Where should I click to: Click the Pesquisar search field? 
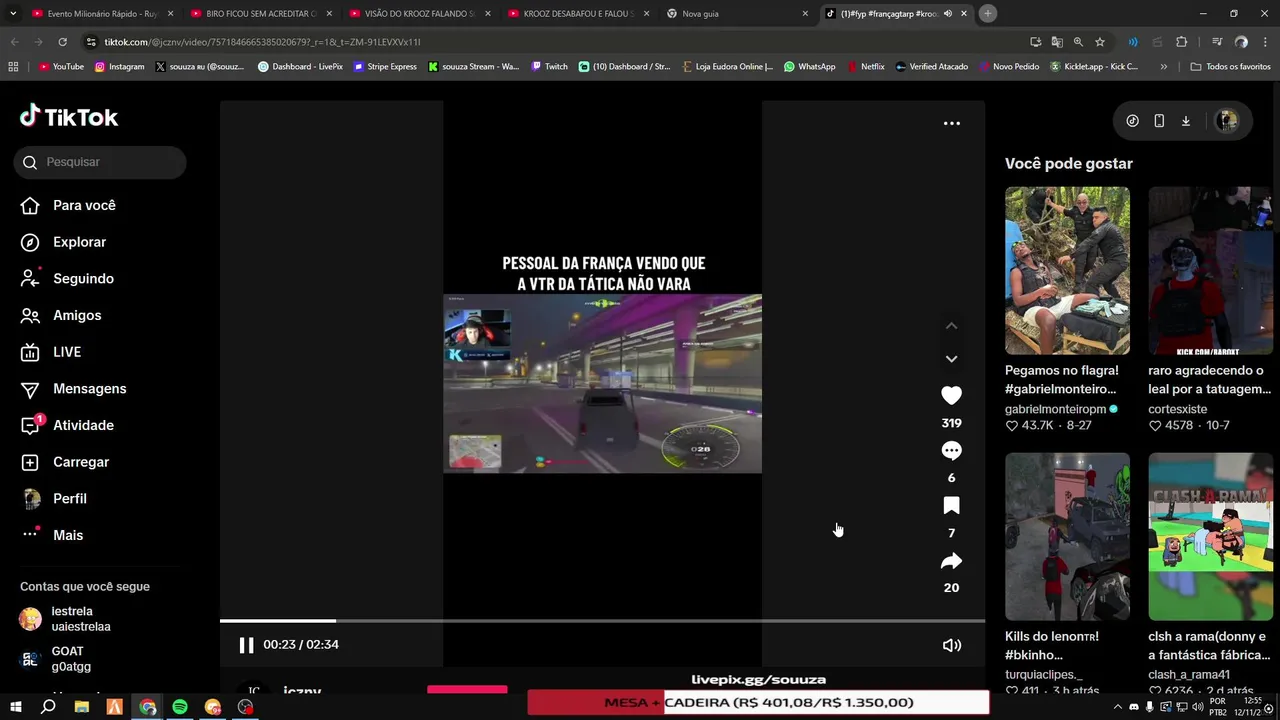[x=100, y=162]
